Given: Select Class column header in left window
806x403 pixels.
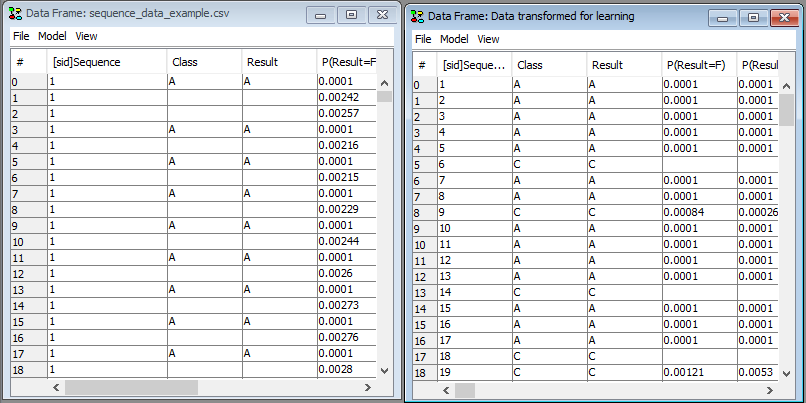Looking at the screenshot, I should pos(204,62).
